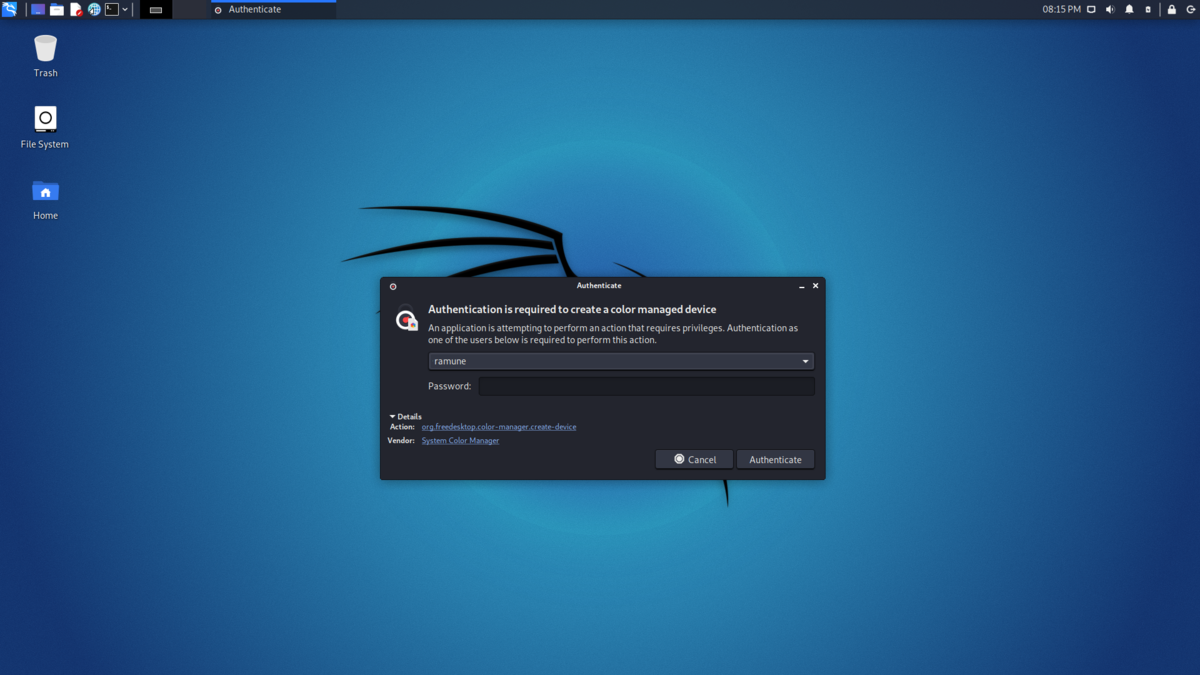
Task: Focus the Password input field
Action: 646,386
